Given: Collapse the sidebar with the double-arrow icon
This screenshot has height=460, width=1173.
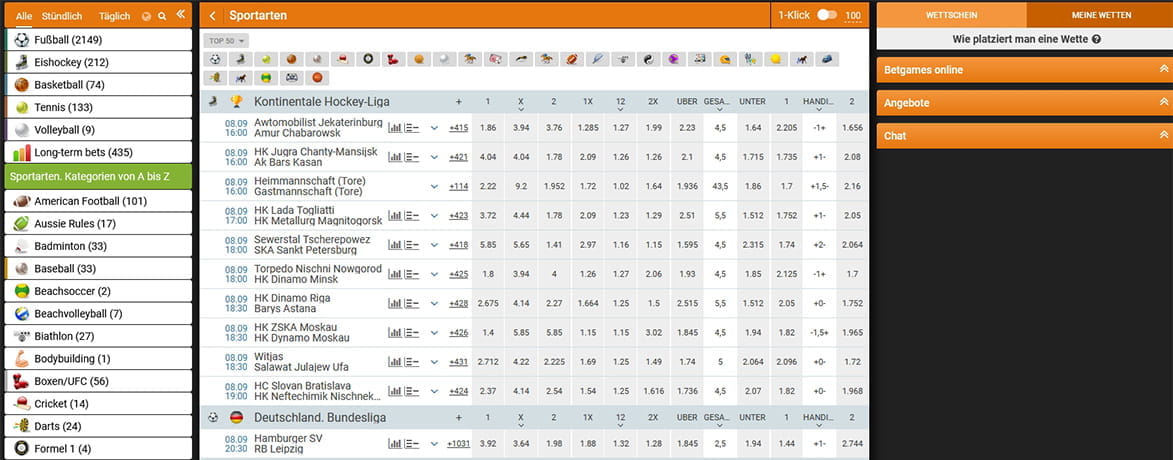Looking at the screenshot, I should click(181, 14).
